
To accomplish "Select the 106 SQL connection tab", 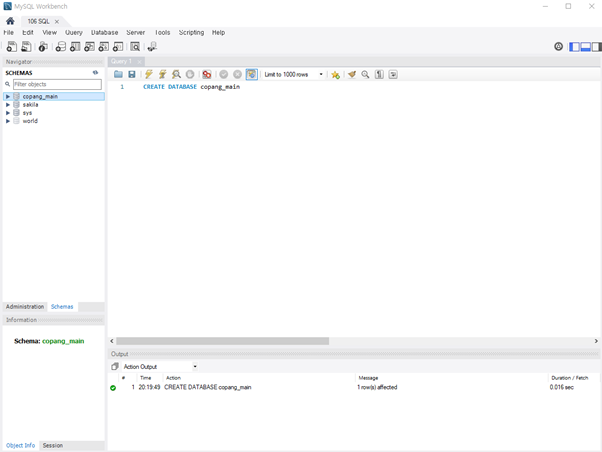I will (x=38, y=21).
